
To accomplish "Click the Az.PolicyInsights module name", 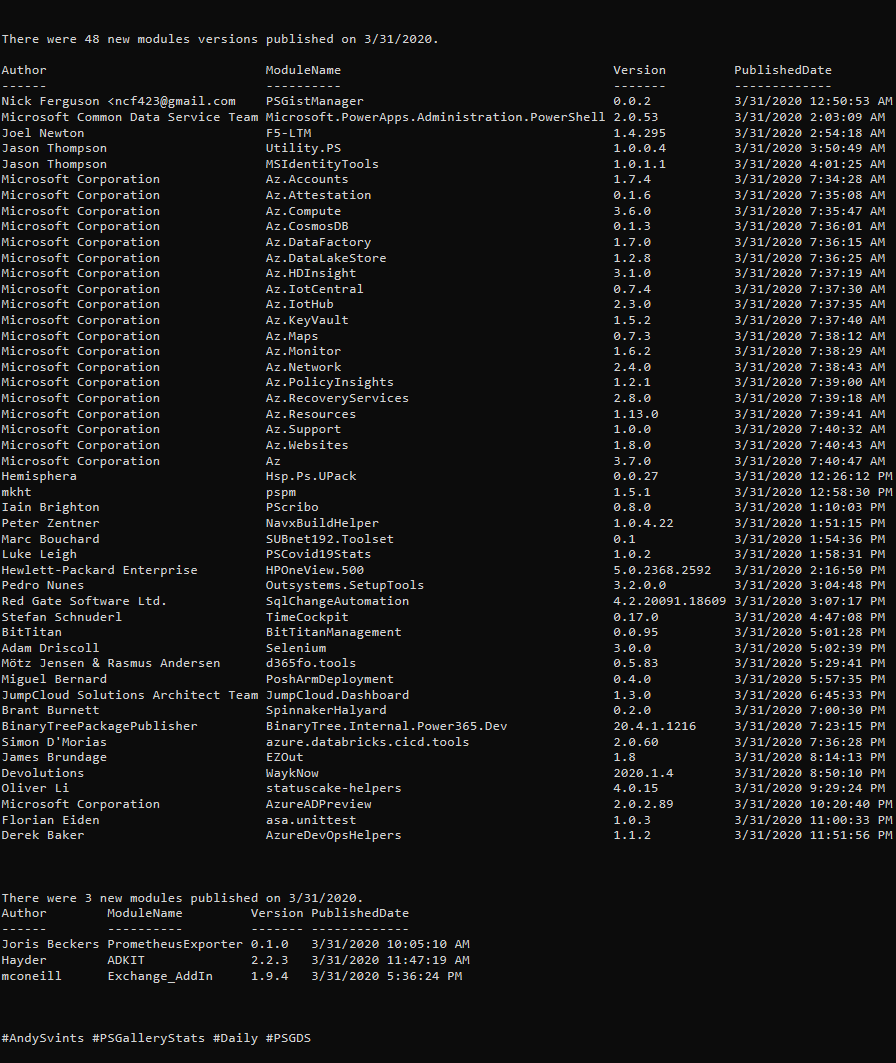I will coord(329,382).
